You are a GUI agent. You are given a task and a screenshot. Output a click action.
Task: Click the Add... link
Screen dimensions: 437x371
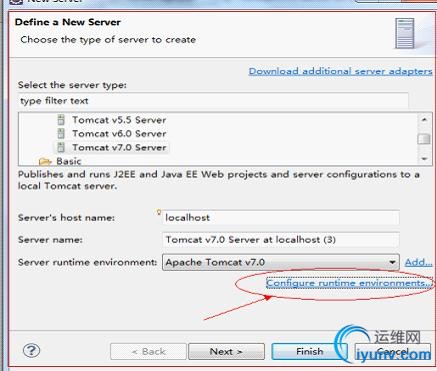[418, 262]
